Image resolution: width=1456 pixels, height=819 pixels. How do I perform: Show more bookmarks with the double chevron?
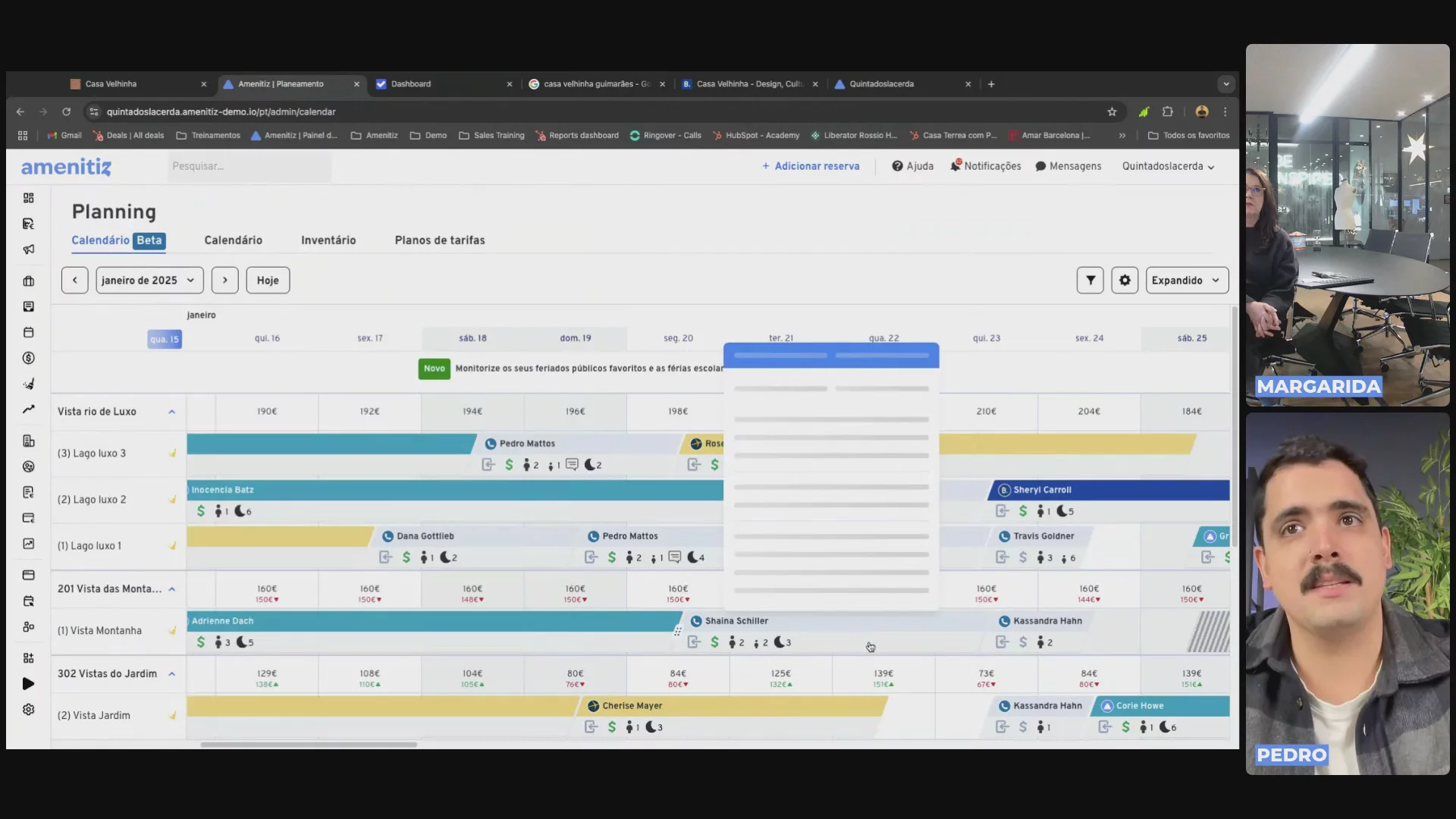click(x=1122, y=136)
